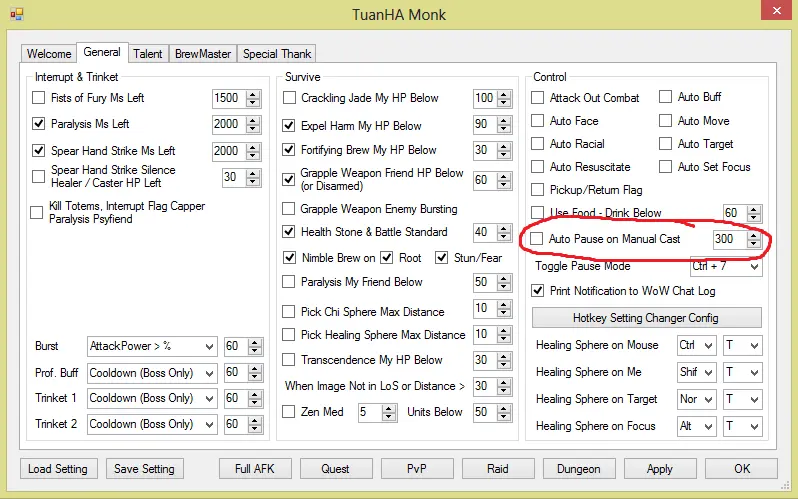Increase Paralysis Ms Left value with up arrow
This screenshot has height=499, width=798.
253,120
